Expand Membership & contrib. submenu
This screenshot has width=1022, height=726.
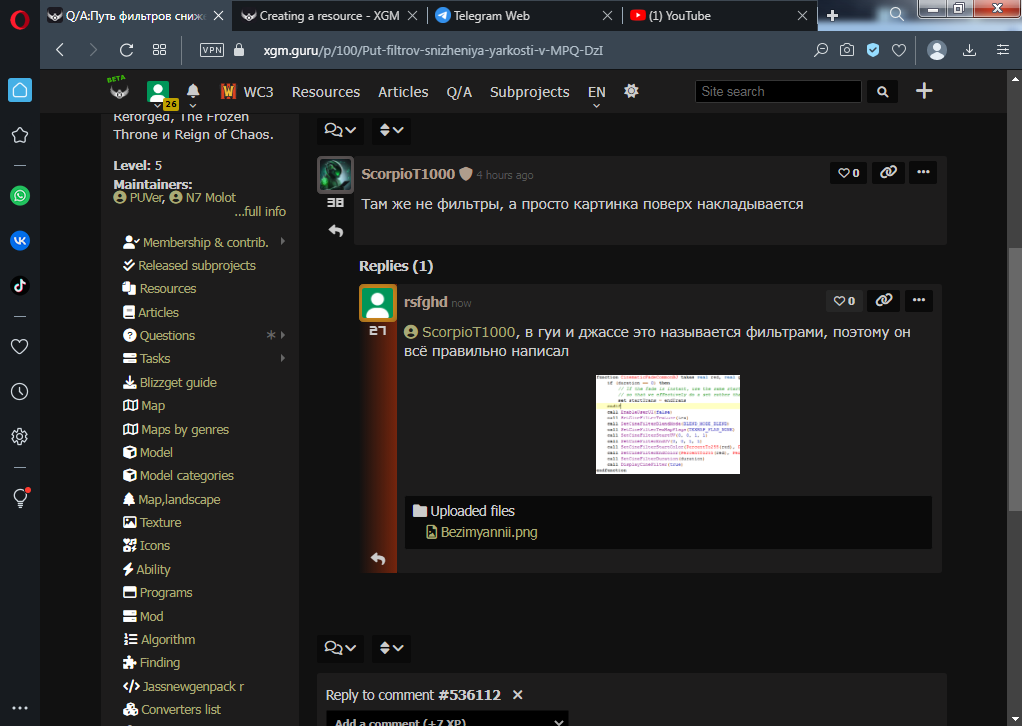pyautogui.click(x=282, y=242)
